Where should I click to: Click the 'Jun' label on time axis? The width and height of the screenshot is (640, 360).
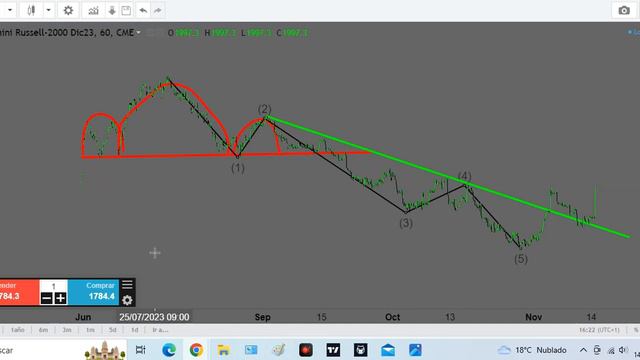pyautogui.click(x=83, y=317)
